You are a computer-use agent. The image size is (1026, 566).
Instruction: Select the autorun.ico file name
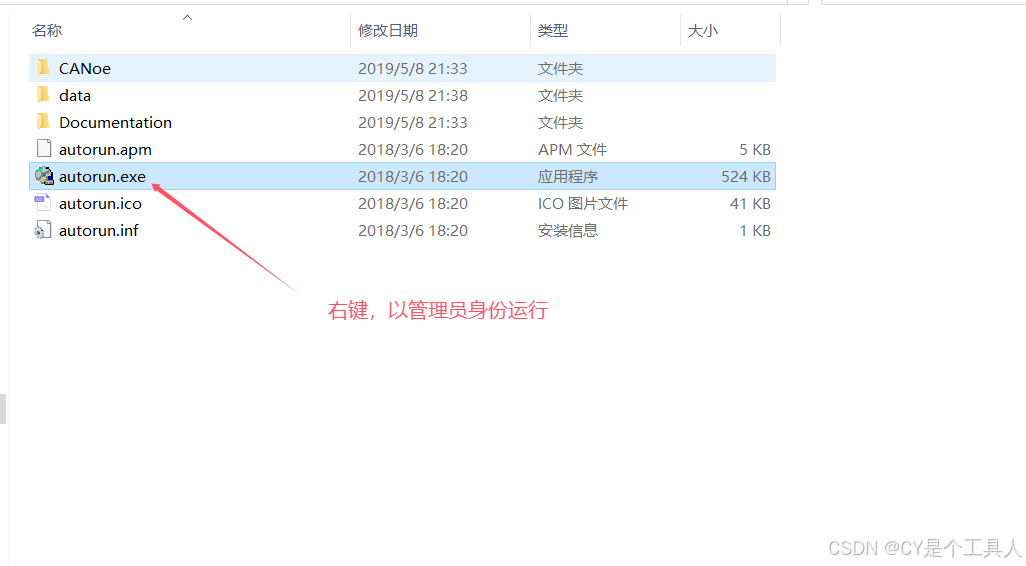click(x=100, y=203)
